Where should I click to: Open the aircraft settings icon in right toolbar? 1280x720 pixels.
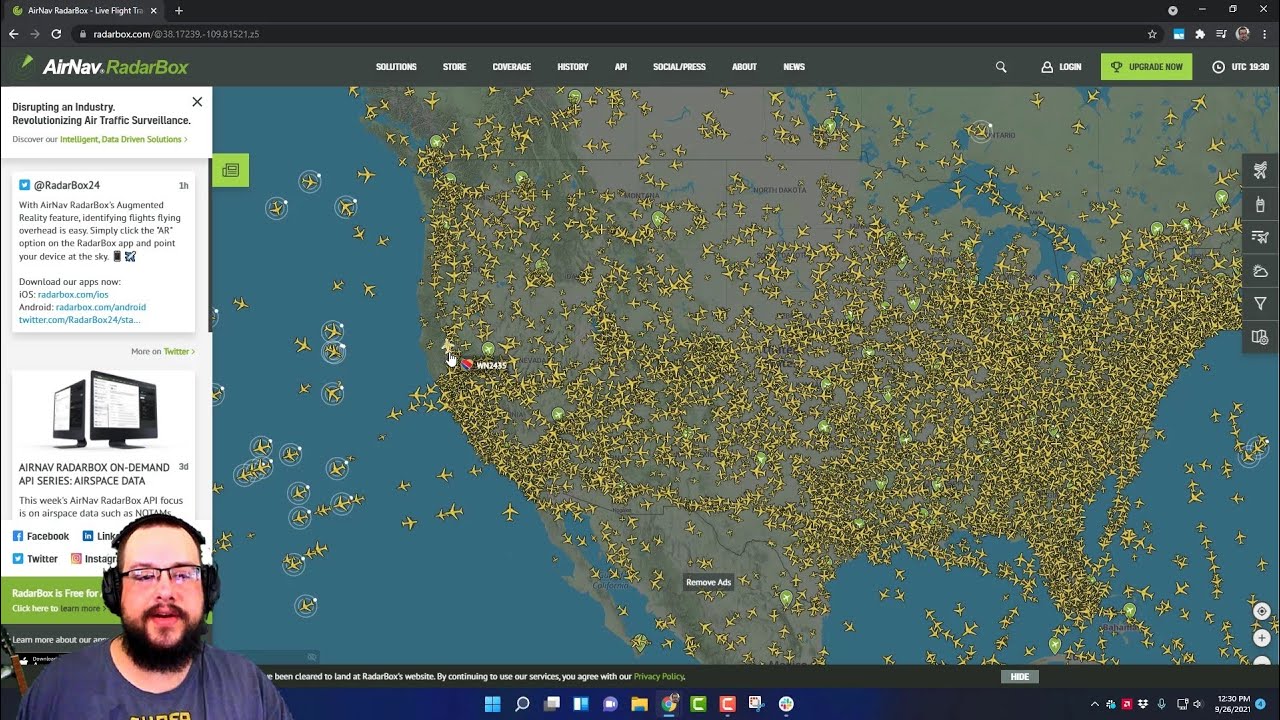point(1260,171)
